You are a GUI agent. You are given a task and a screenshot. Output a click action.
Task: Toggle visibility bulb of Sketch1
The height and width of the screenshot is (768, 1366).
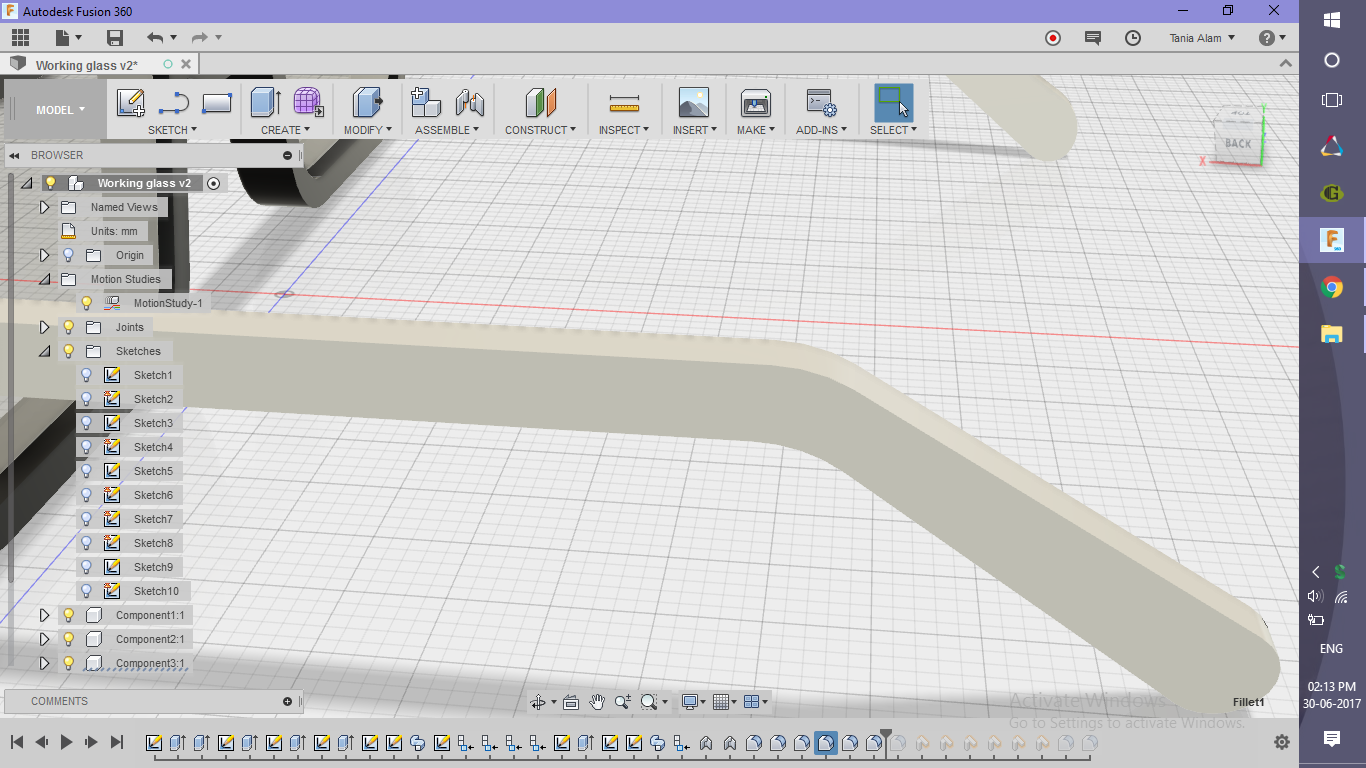[x=86, y=375]
